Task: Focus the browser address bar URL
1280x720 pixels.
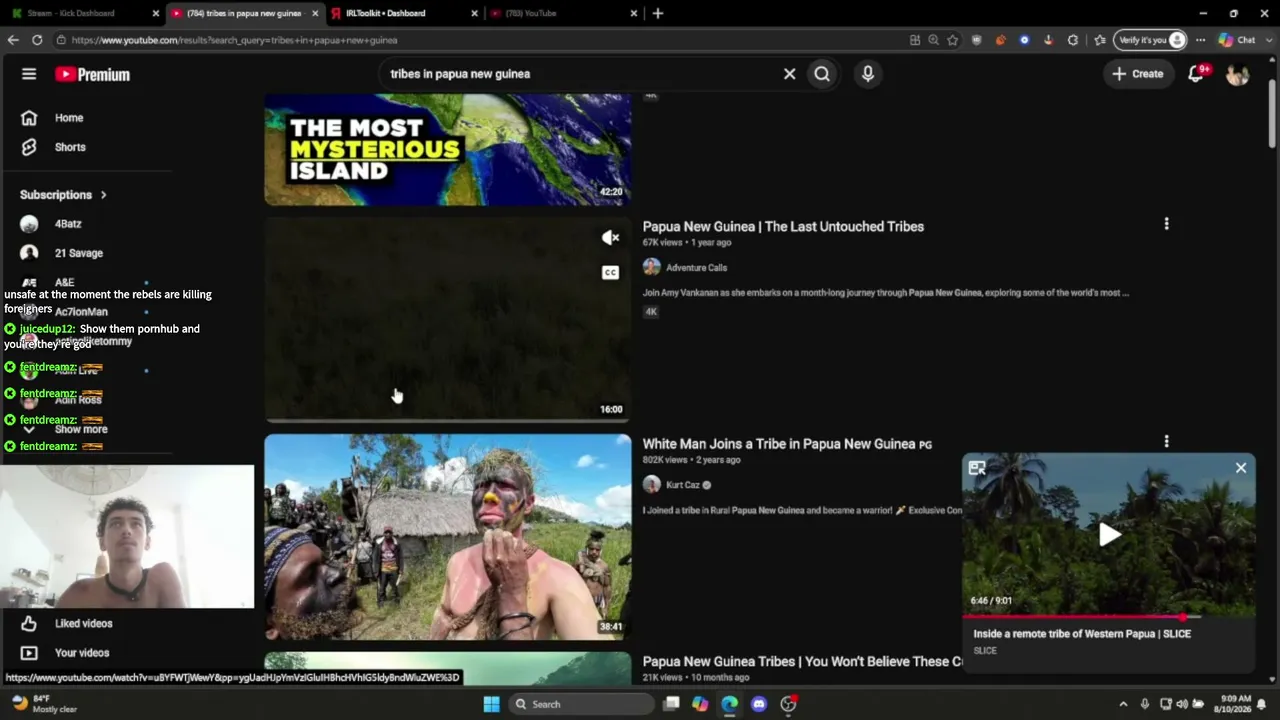Action: 480,40
